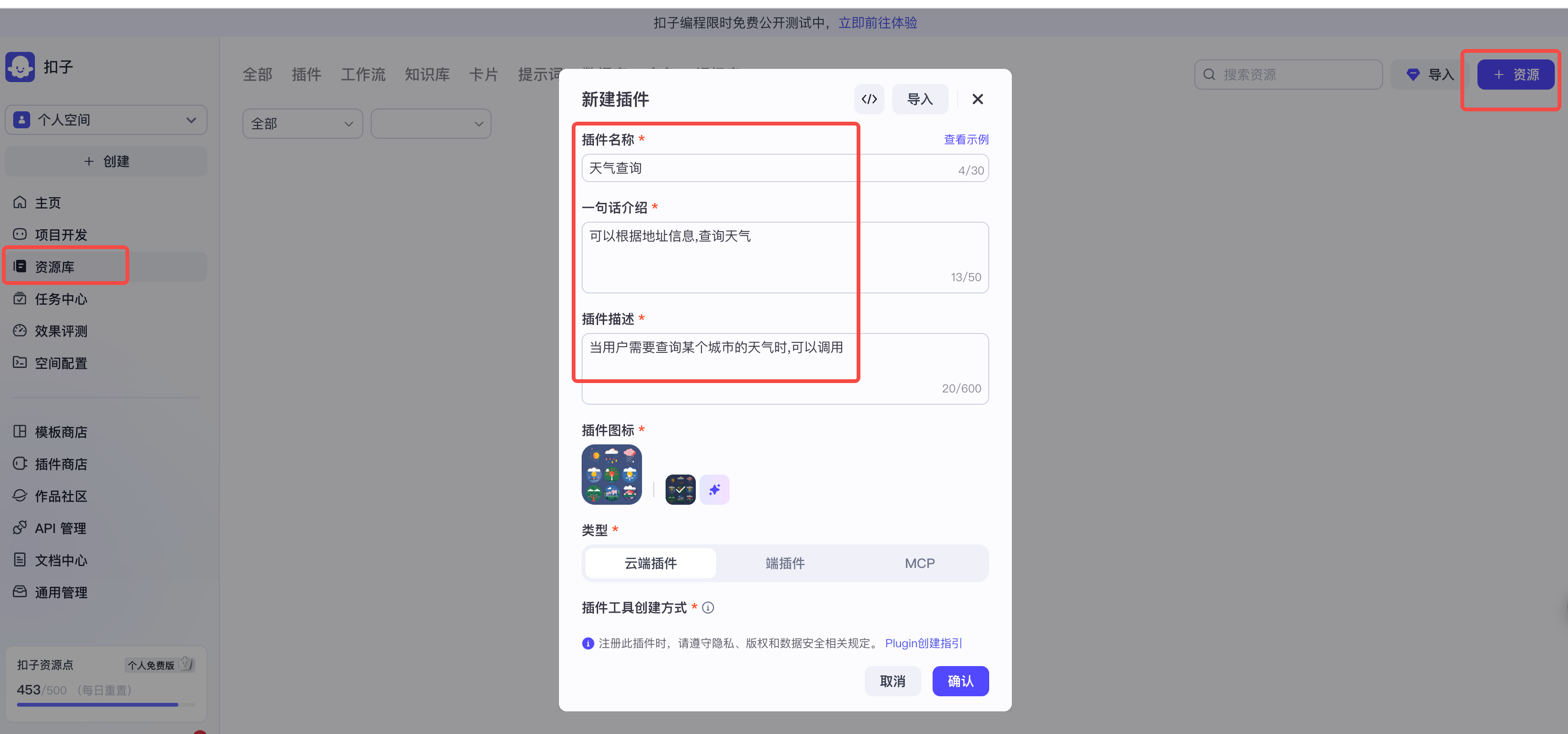The image size is (1568, 734).
Task: Switch to the 工作流 tab
Action: (x=363, y=74)
